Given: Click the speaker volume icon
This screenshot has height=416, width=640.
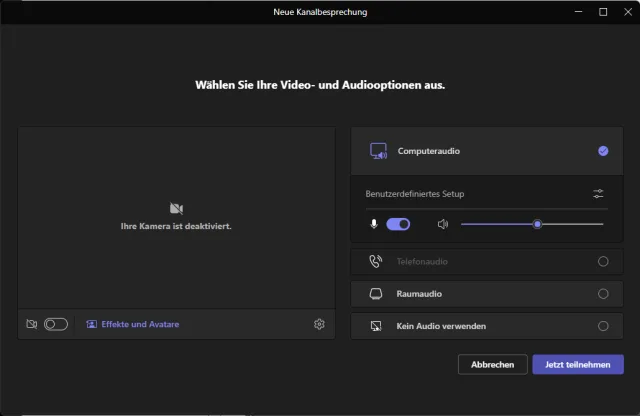Looking at the screenshot, I should click(x=443, y=224).
